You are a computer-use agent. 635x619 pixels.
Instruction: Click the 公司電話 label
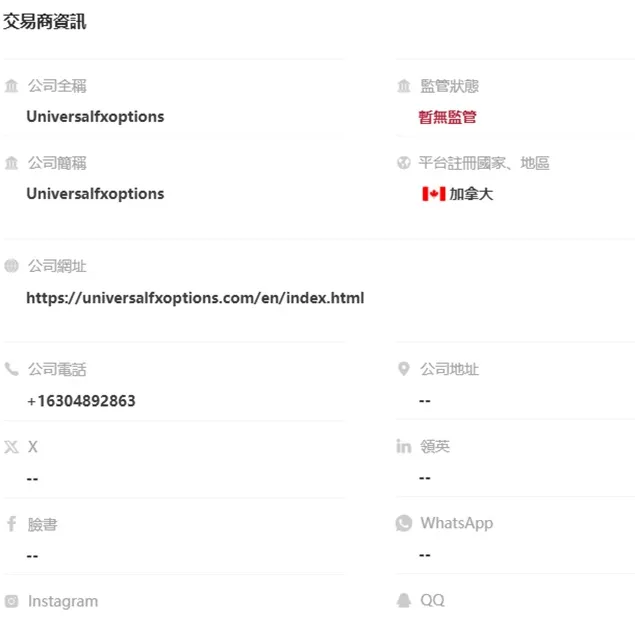pos(57,369)
